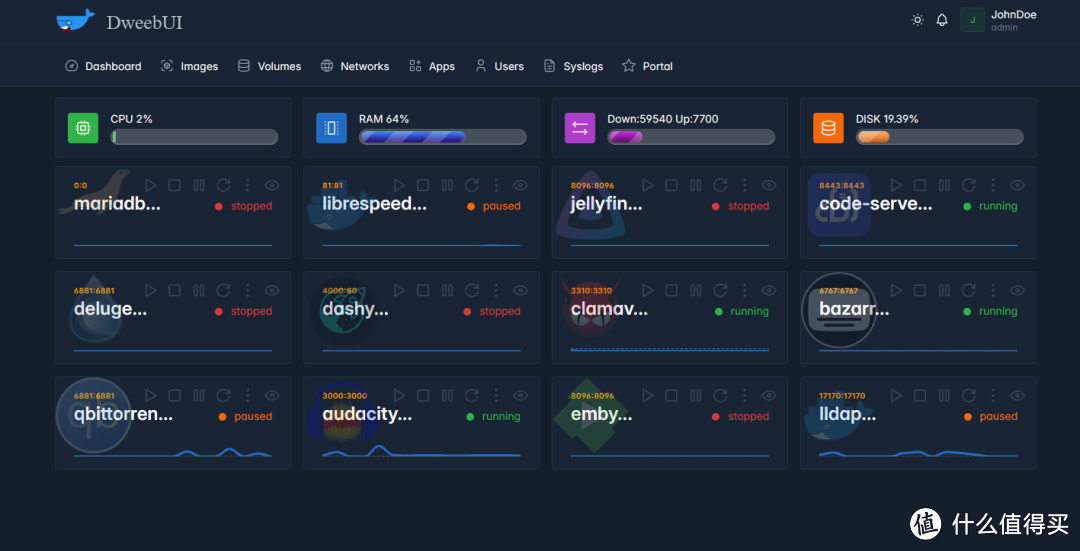Open the Syslogs link
This screenshot has height=551, width=1080.
point(573,66)
